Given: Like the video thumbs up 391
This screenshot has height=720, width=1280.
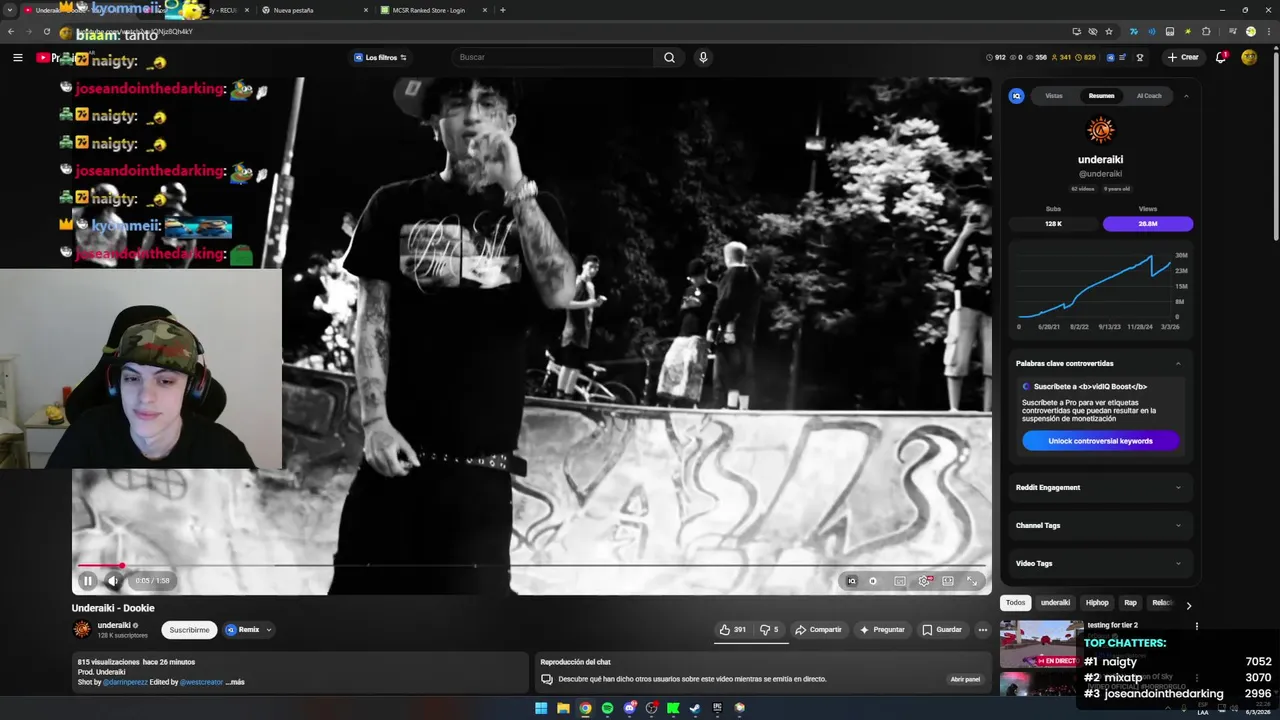Looking at the screenshot, I should 732,630.
